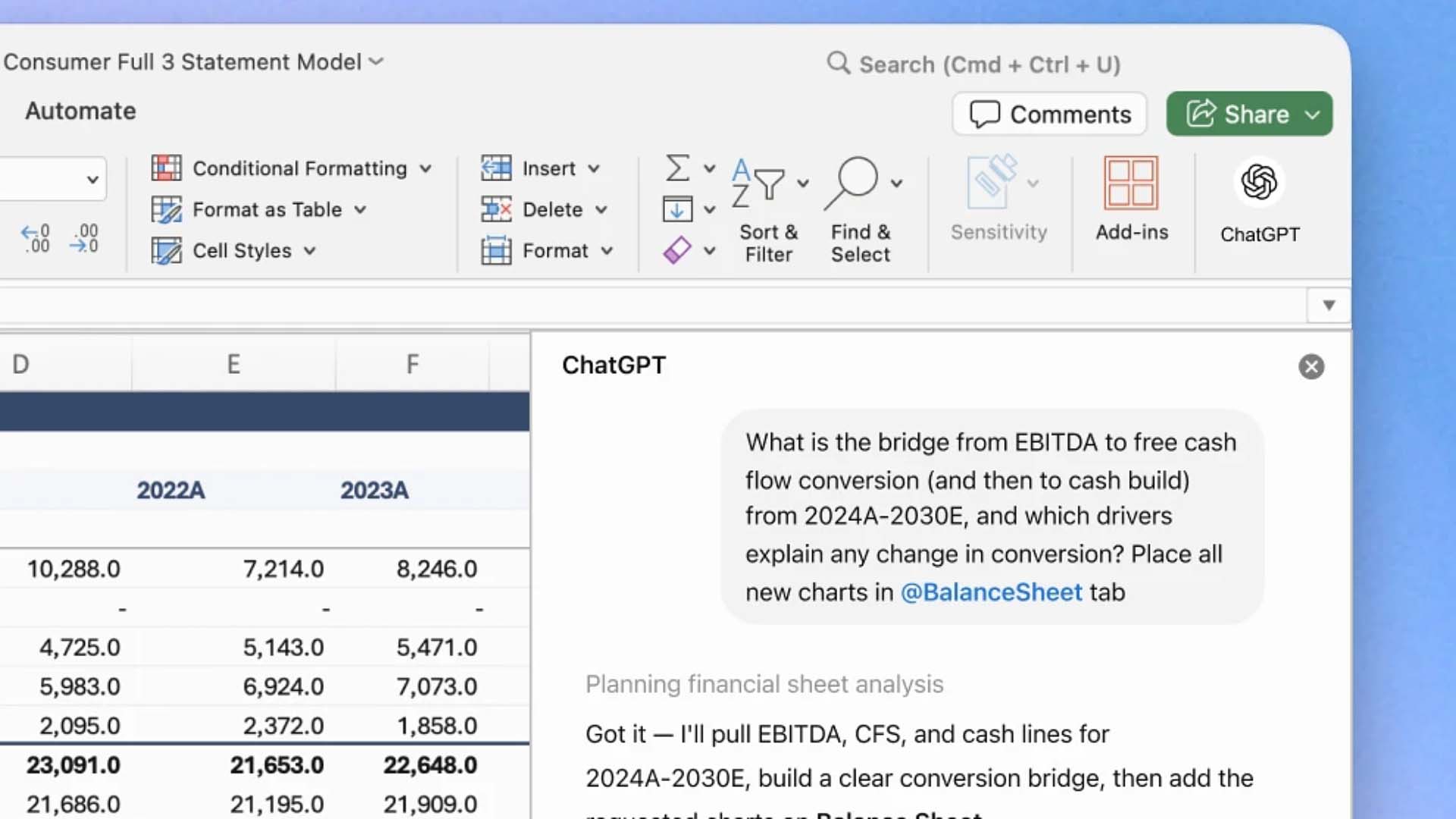
Task: Click the Fill down arrow icon
Action: [x=677, y=209]
